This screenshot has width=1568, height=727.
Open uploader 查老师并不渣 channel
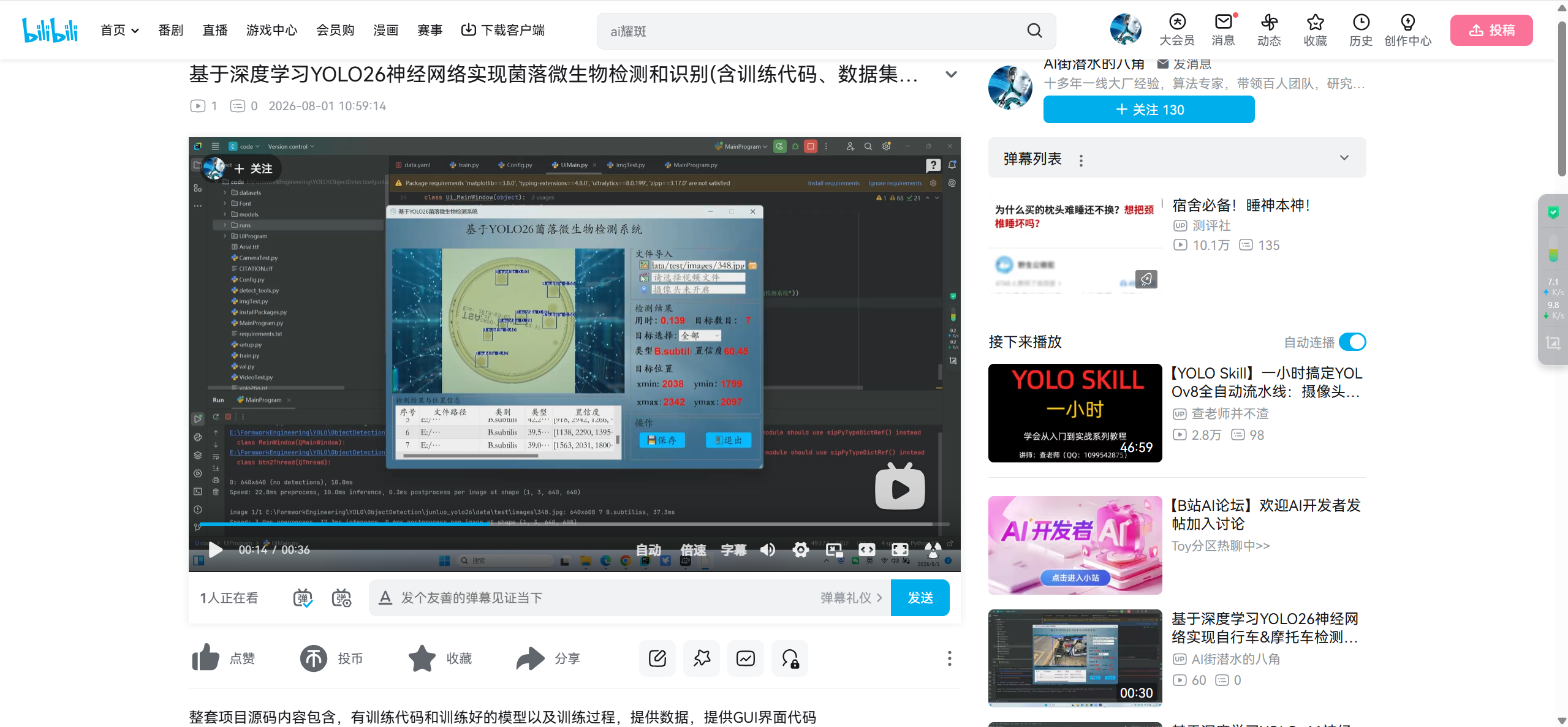[x=1230, y=413]
